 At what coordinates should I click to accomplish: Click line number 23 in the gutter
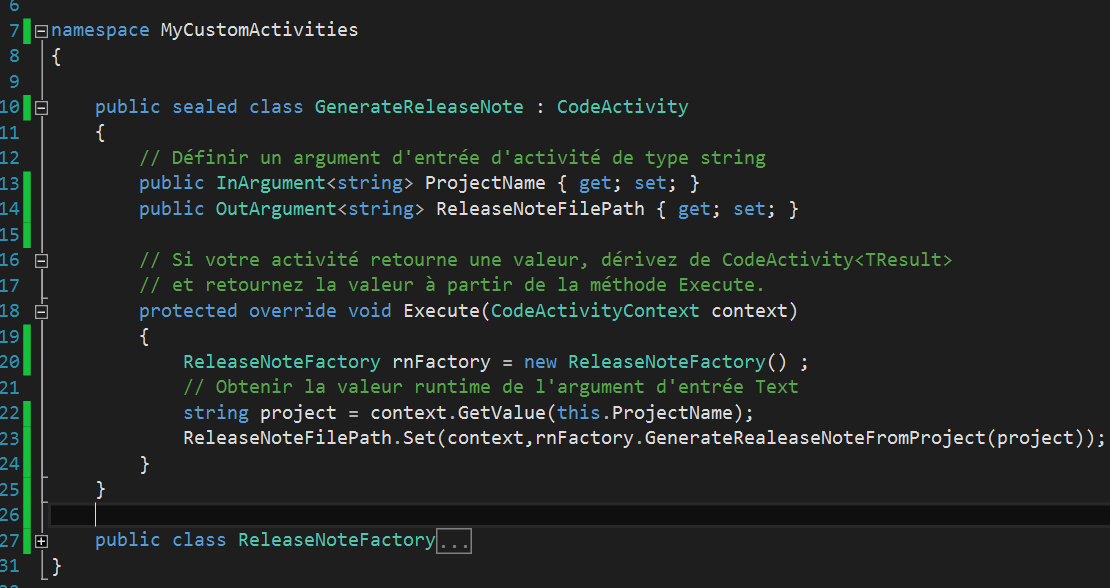pos(10,439)
